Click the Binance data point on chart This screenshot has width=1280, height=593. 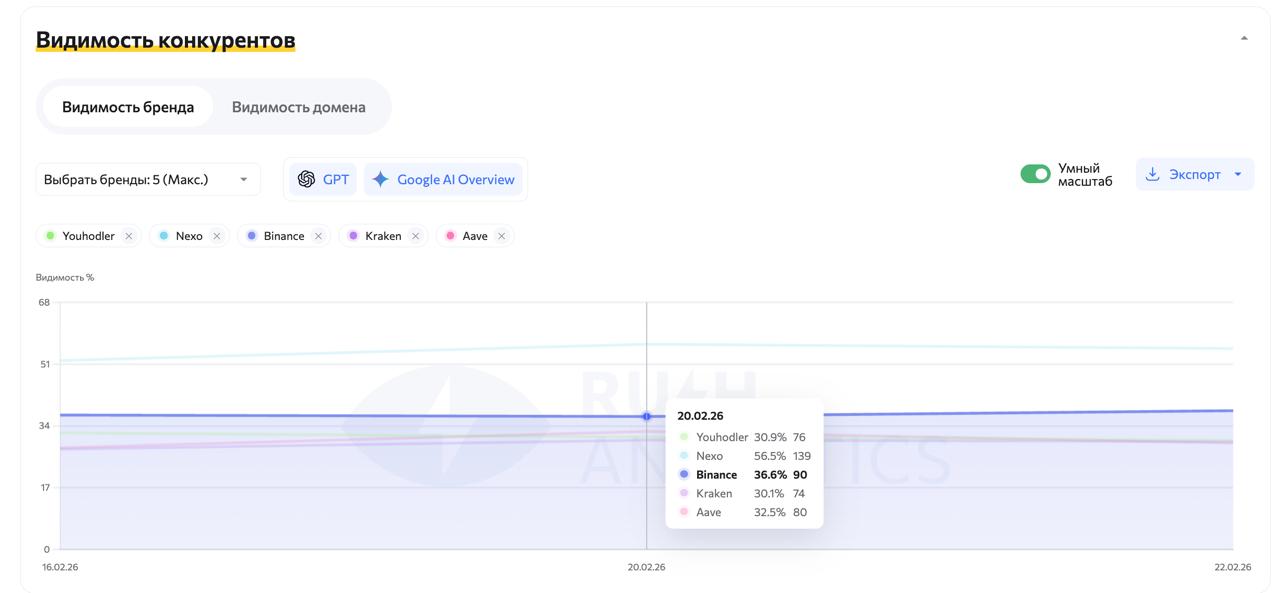[x=646, y=416]
